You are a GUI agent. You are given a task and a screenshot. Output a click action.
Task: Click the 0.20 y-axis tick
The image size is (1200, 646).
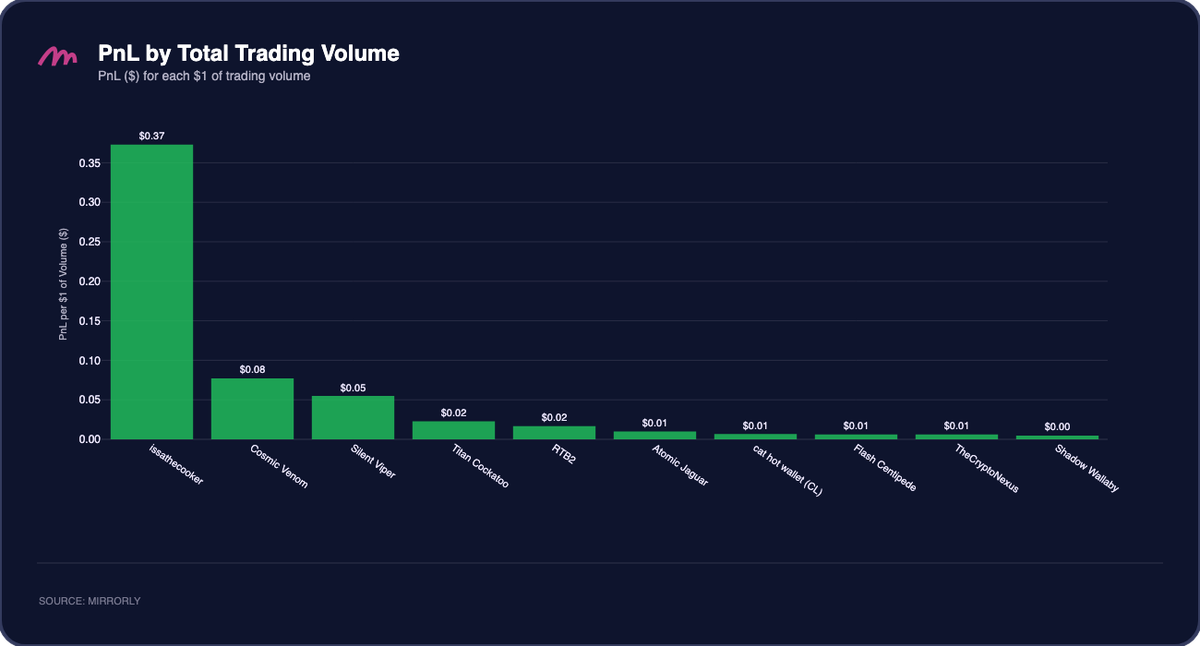coord(89,281)
